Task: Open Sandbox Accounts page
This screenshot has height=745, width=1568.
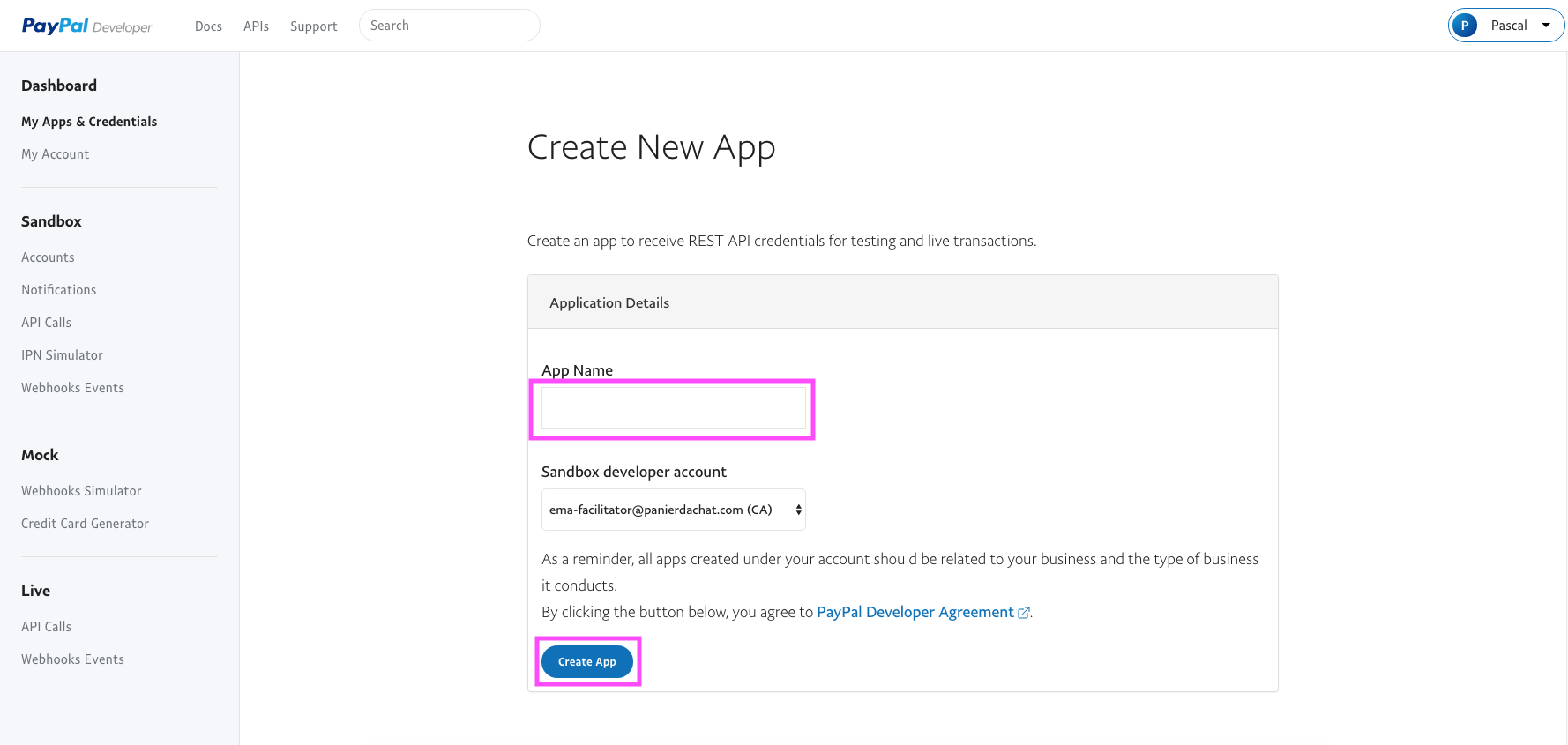Action: (x=48, y=257)
